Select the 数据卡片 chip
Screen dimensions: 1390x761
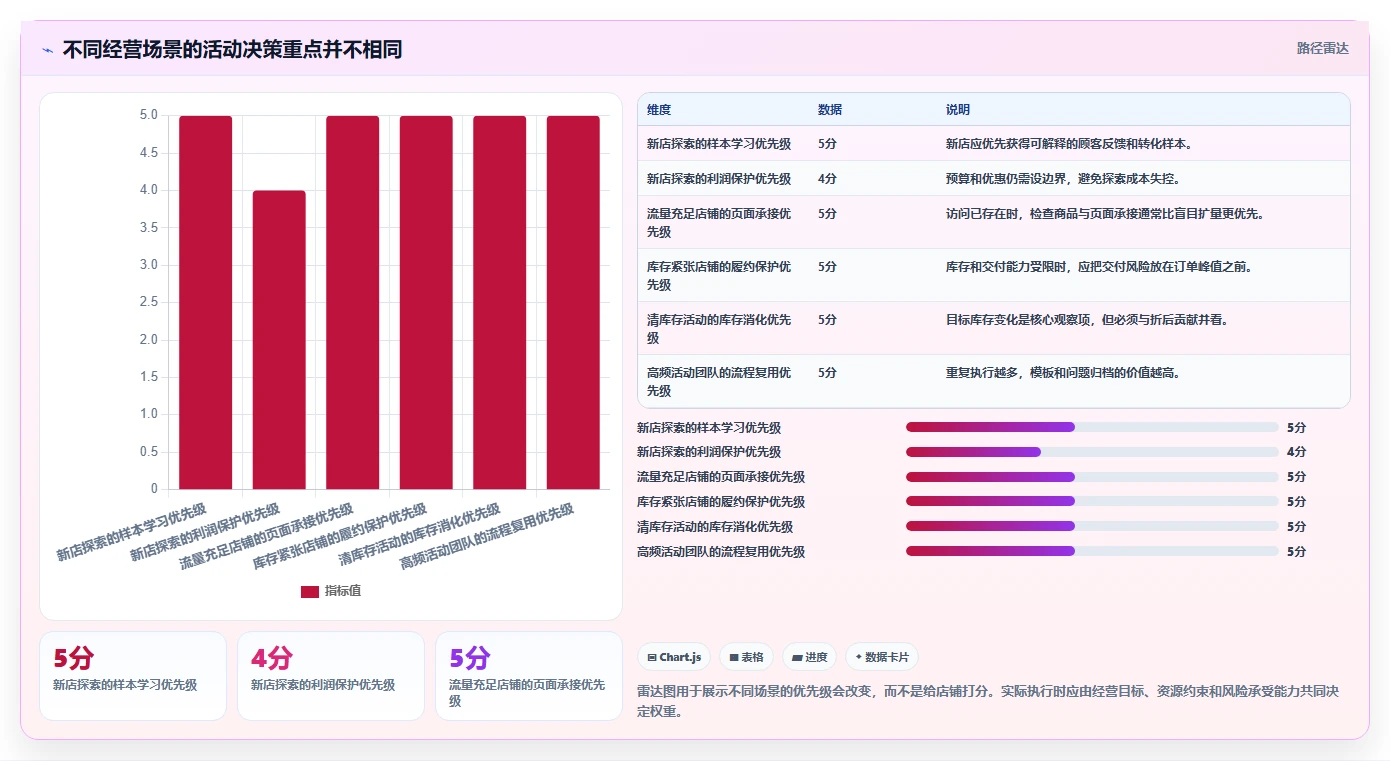click(x=882, y=657)
